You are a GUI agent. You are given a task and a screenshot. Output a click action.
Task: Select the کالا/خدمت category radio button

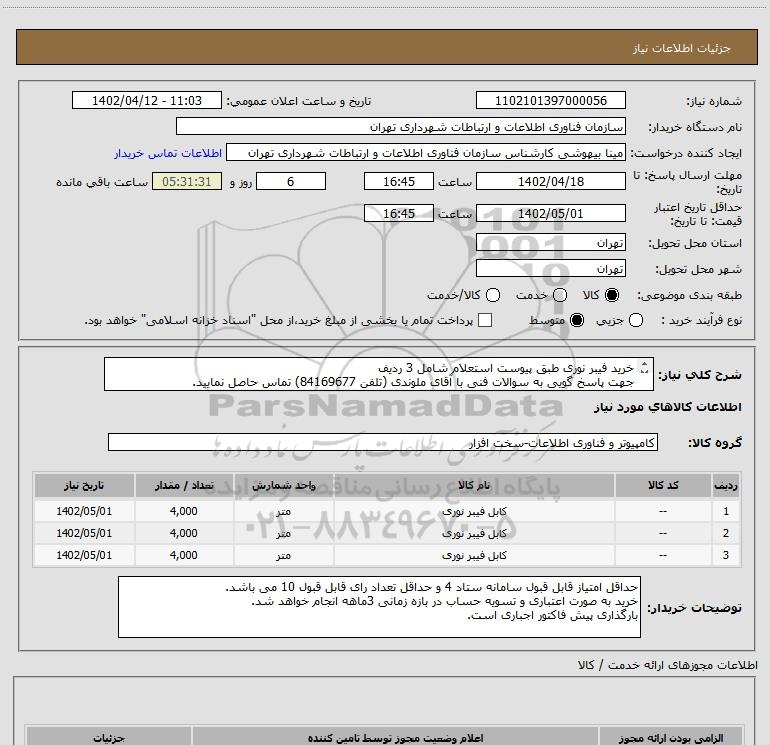coord(493,295)
